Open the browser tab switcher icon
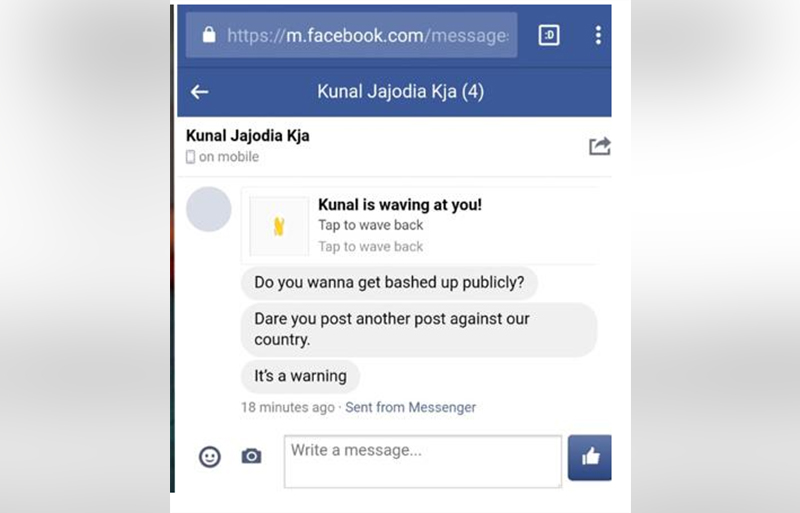This screenshot has width=800, height=513. [x=549, y=35]
